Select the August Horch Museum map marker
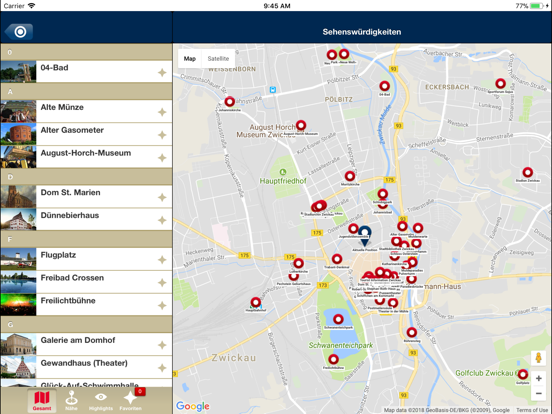The height and width of the screenshot is (414, 552). point(301,125)
